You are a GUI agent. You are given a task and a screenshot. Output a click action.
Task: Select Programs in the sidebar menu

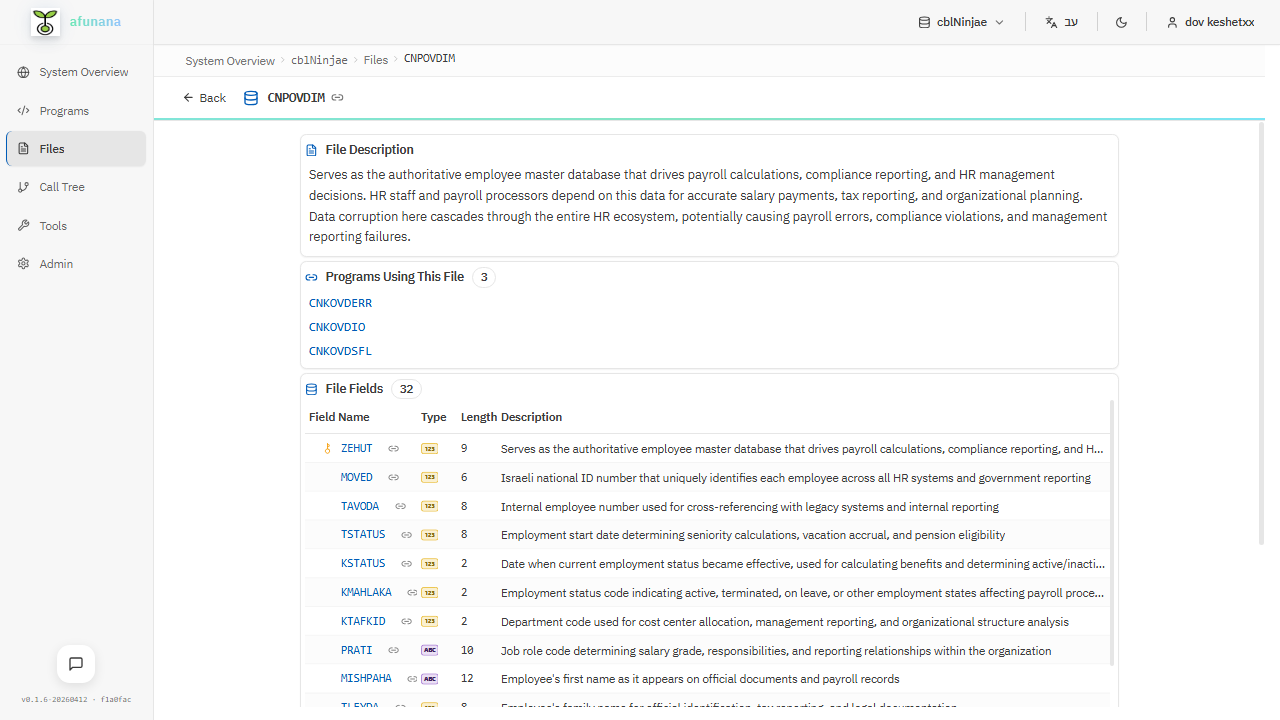[x=63, y=110]
